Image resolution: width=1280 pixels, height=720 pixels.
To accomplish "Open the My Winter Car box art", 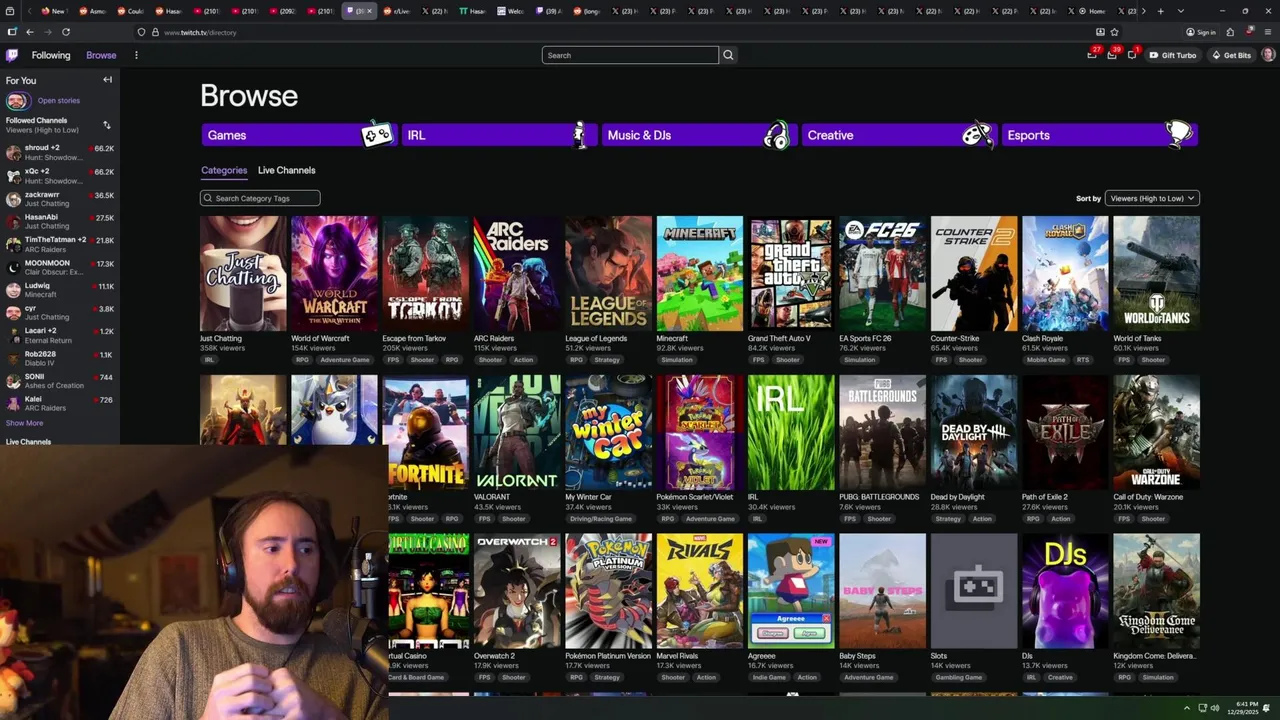I will coord(608,432).
